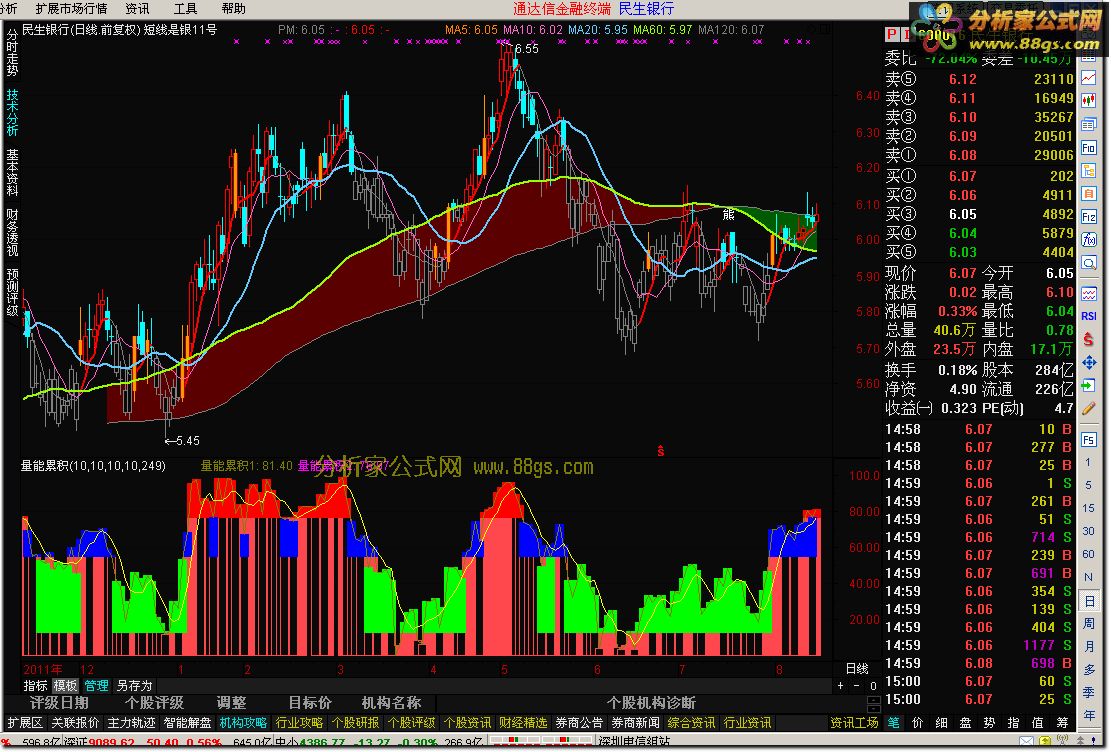The image size is (1111, 752).
Task: Switch to 分时走势 side tab
Action: point(12,52)
